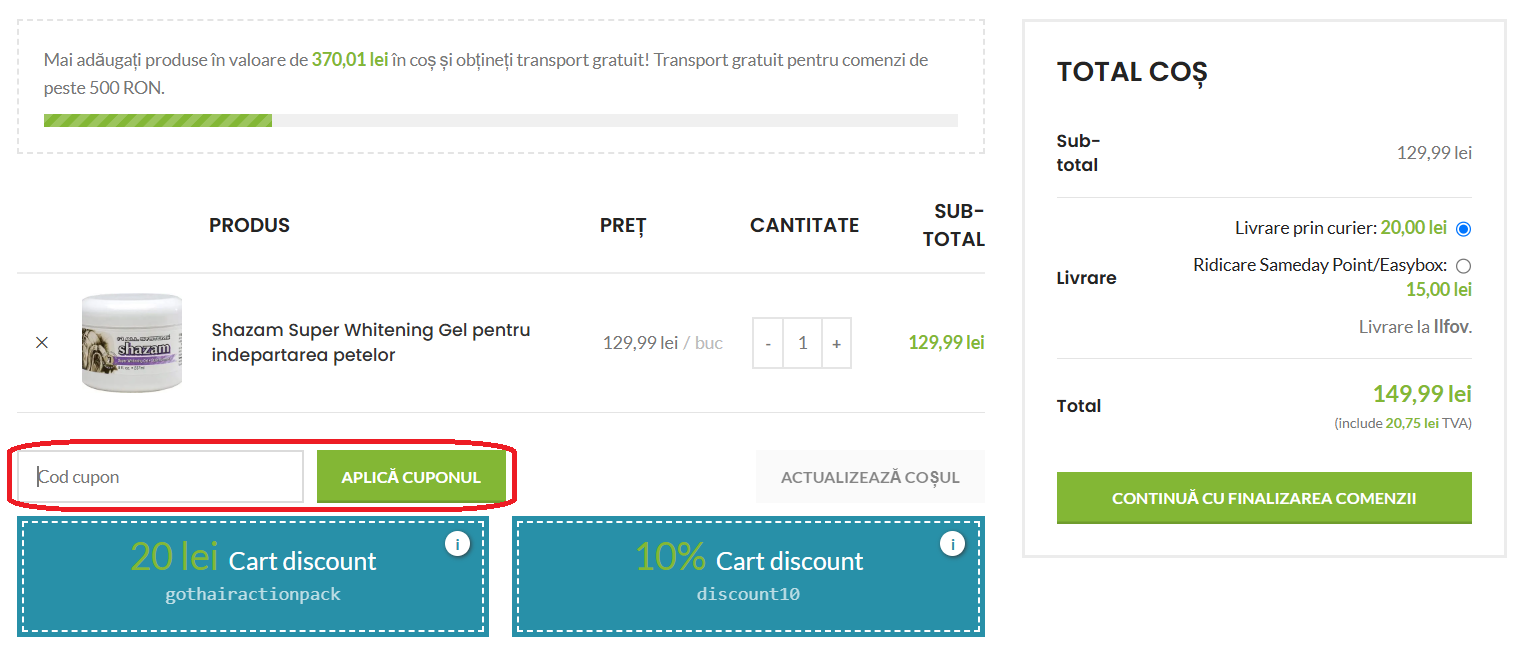Click Continuă cu finalizarea comenzii button
The image size is (1522, 651).
(1264, 498)
